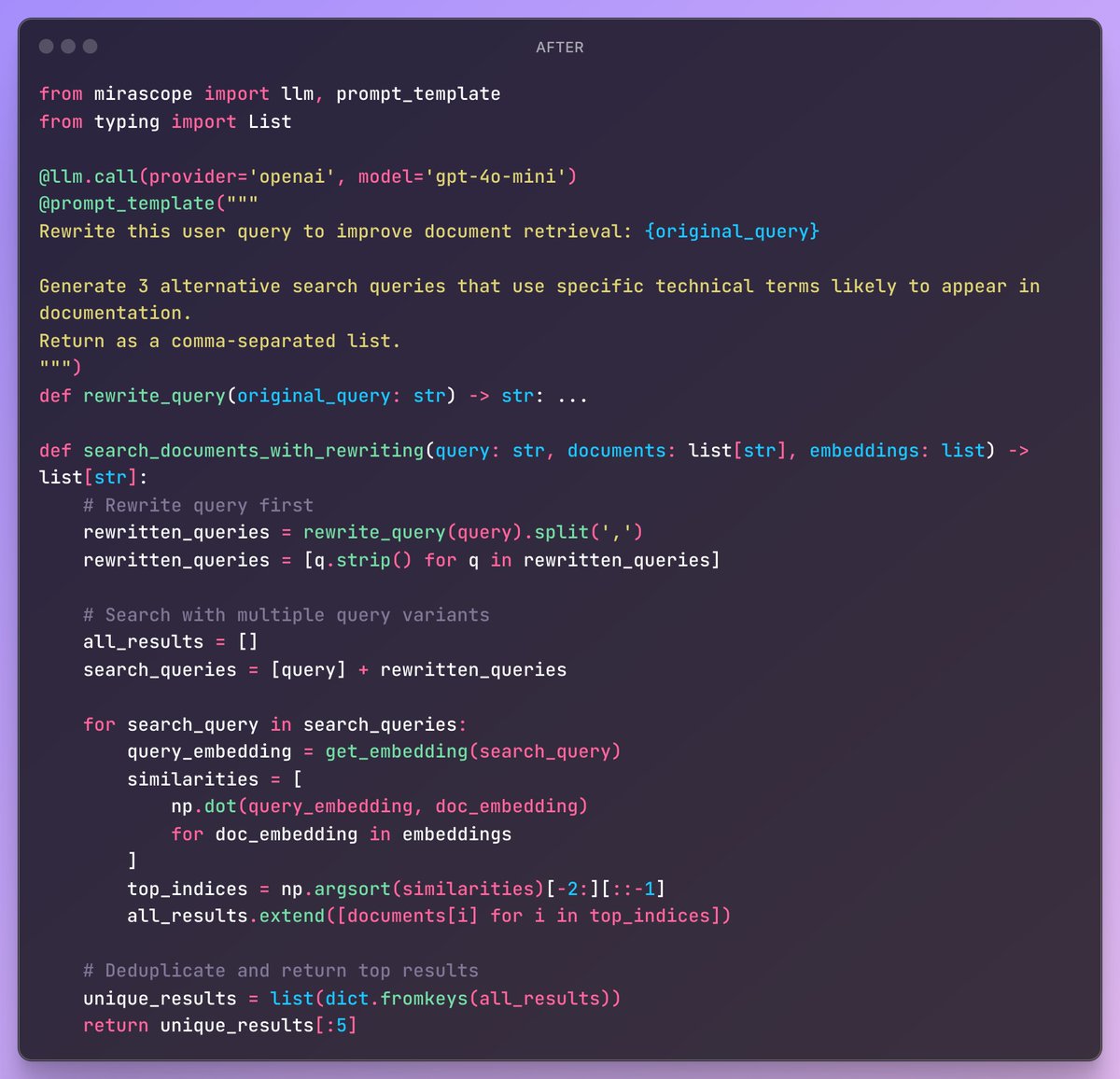Click the 'all_results.extend' call
The width and height of the screenshot is (1120, 1079).
point(226,917)
